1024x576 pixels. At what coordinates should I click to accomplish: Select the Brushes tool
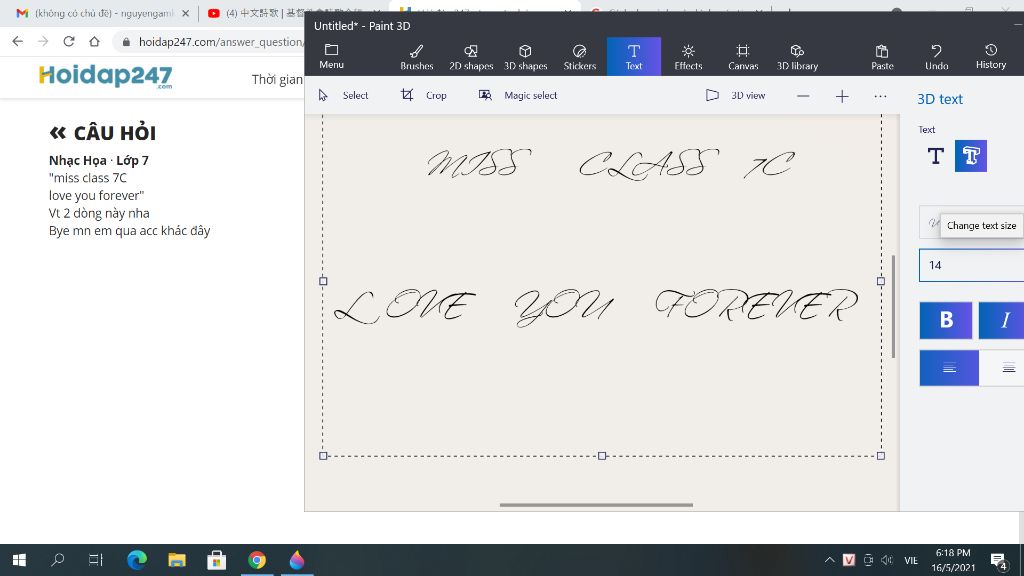pyautogui.click(x=417, y=57)
